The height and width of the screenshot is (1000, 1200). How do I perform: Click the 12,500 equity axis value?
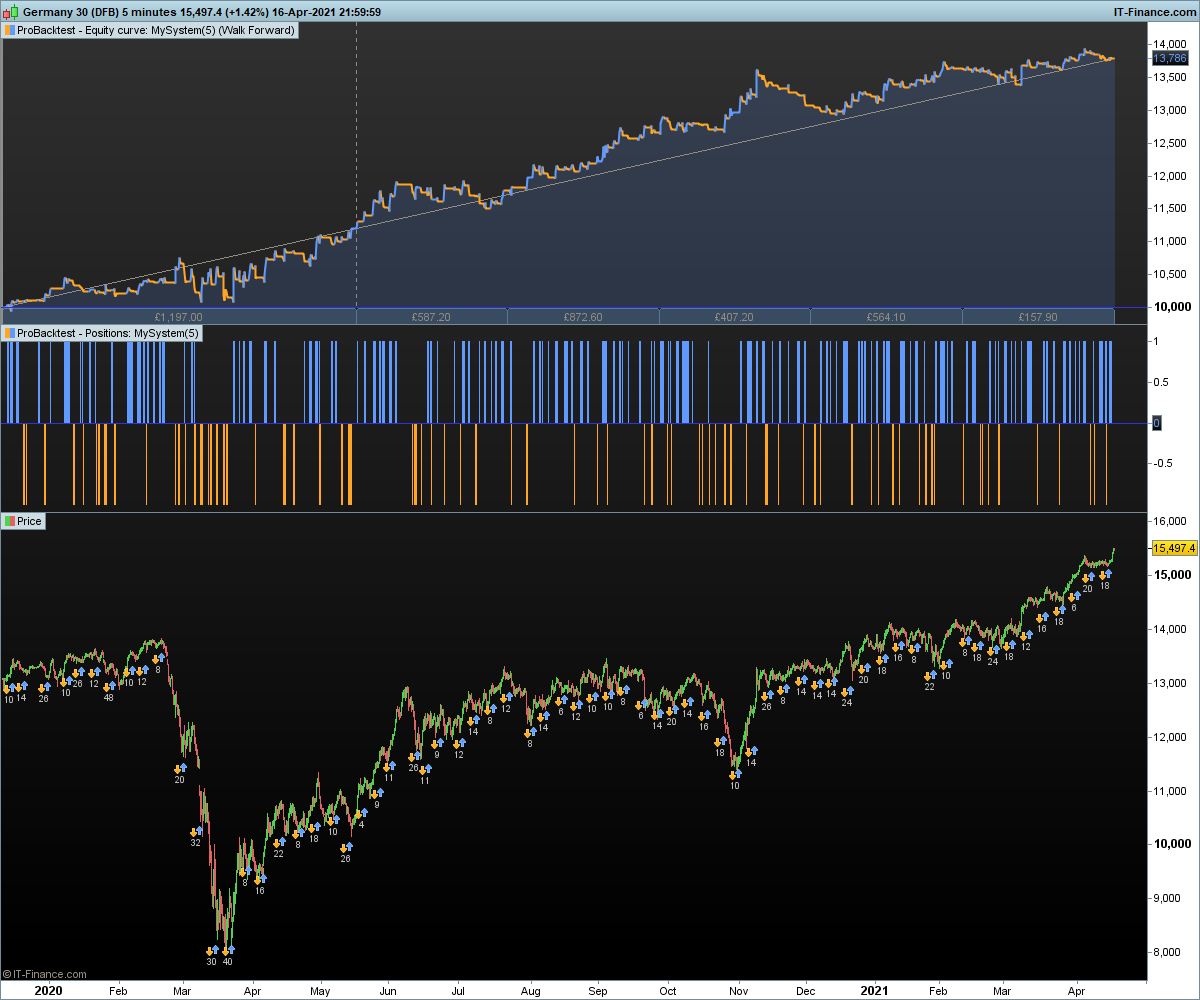(x=1170, y=144)
